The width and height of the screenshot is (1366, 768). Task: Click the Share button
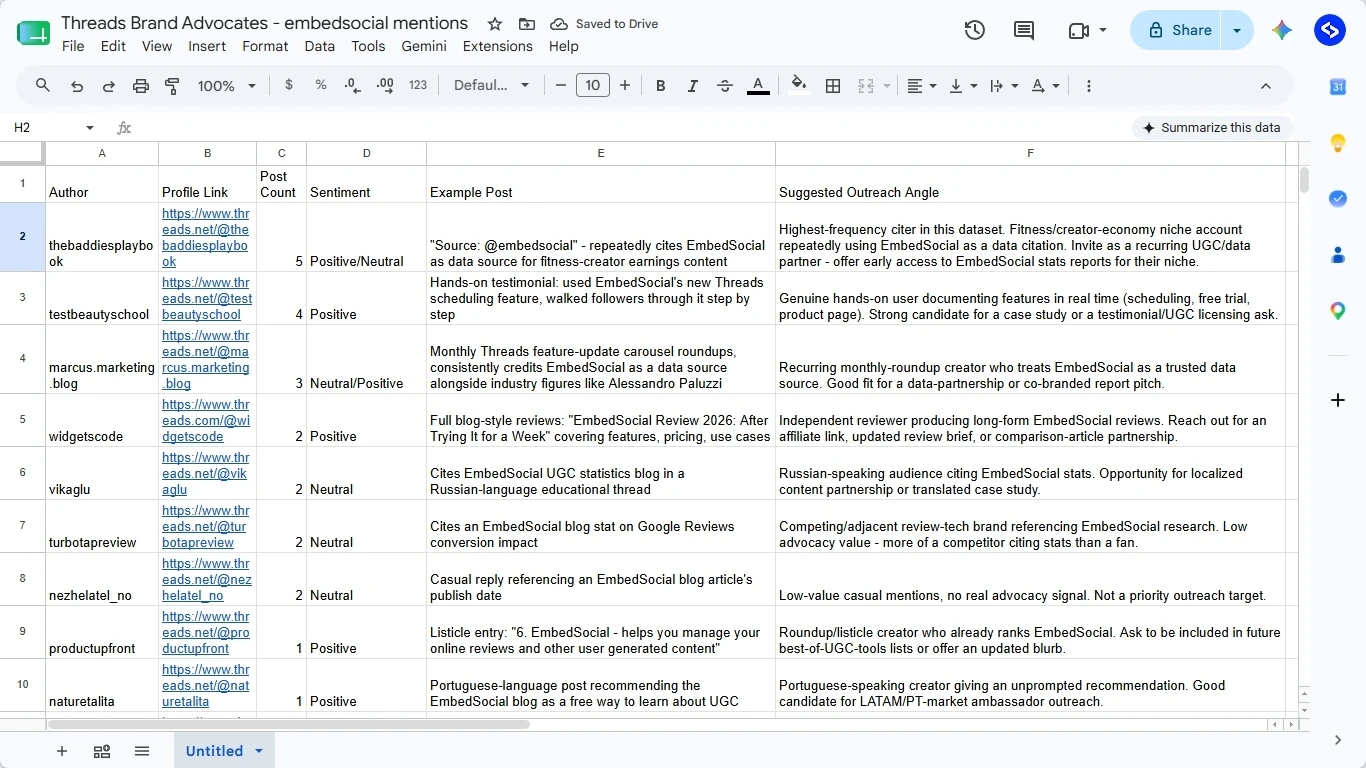click(1178, 30)
